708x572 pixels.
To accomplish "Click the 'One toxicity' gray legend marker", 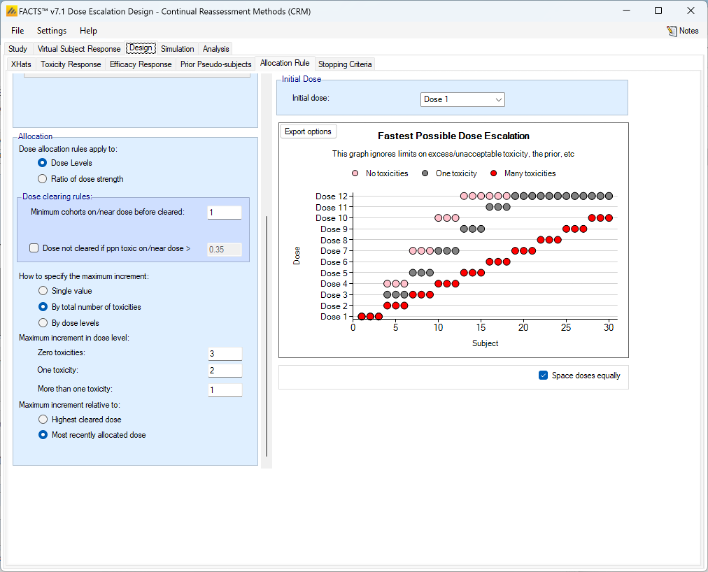I will point(425,173).
